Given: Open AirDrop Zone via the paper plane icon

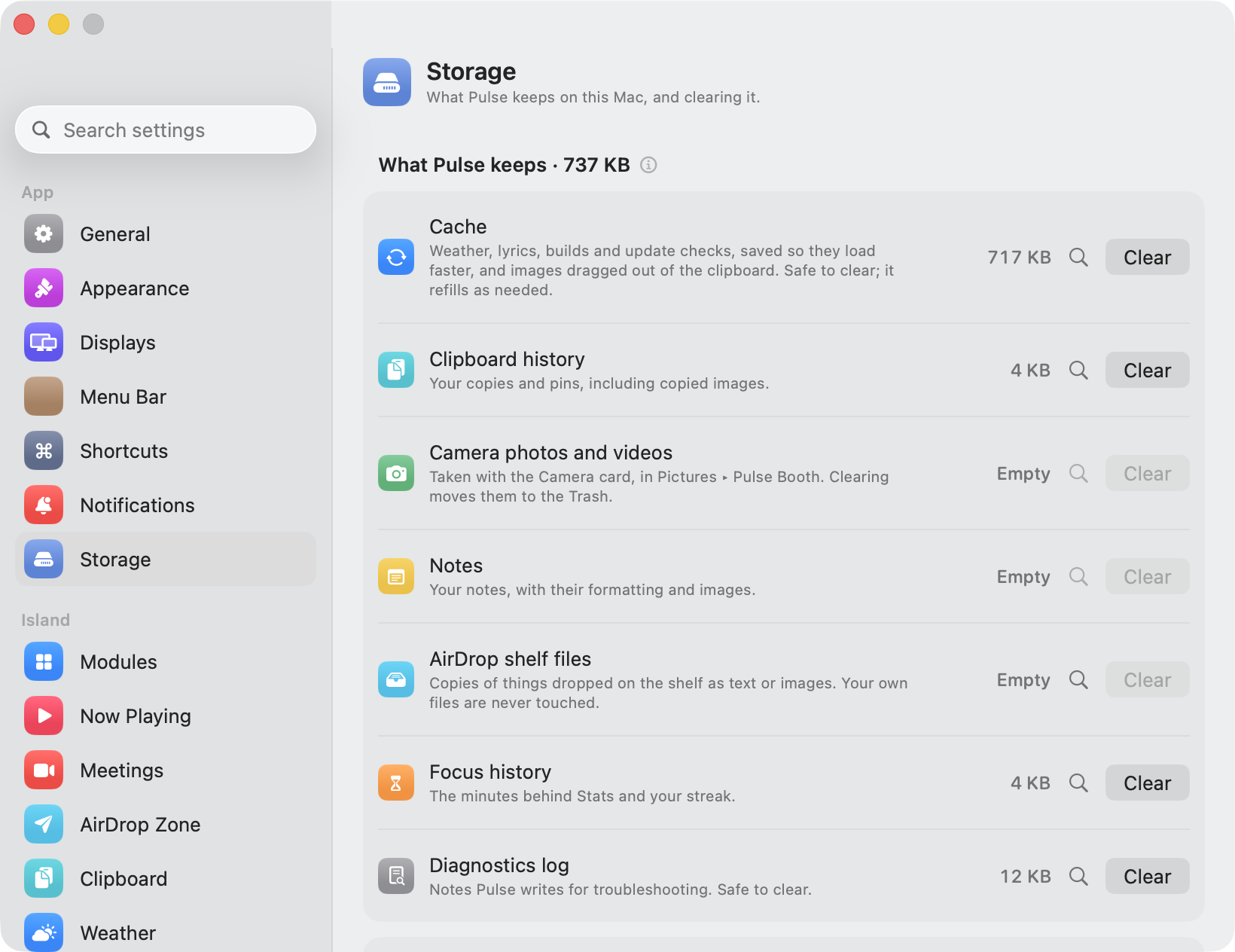Looking at the screenshot, I should 44,824.
